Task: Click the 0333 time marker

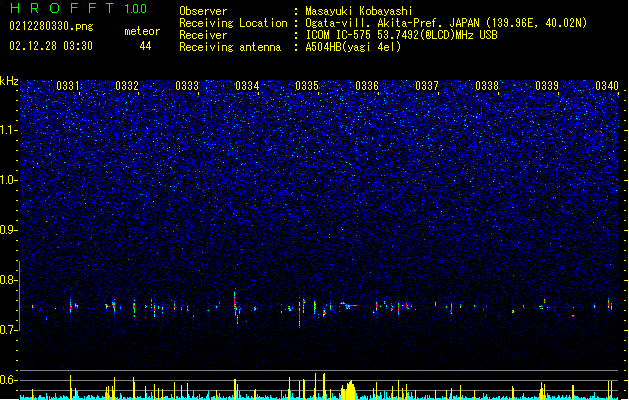Action: click(x=187, y=86)
